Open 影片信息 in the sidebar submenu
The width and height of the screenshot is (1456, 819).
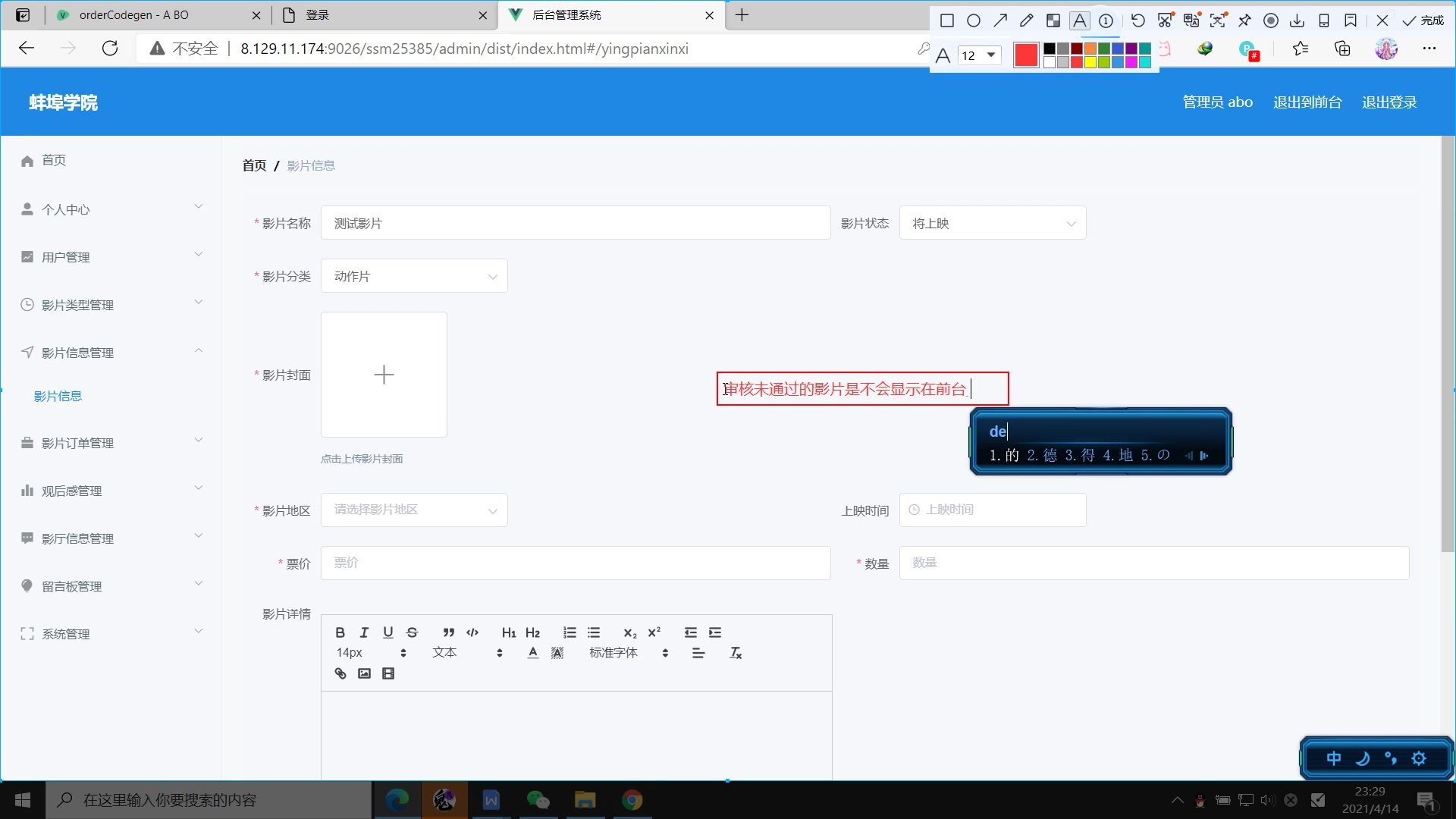(x=58, y=396)
